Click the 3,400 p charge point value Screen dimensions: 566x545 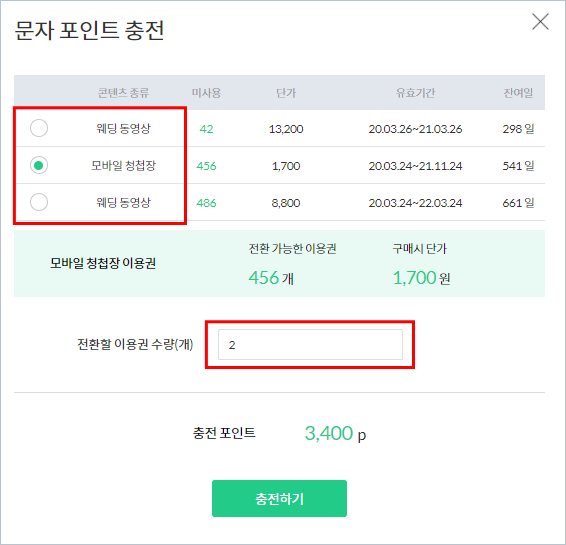(335, 433)
